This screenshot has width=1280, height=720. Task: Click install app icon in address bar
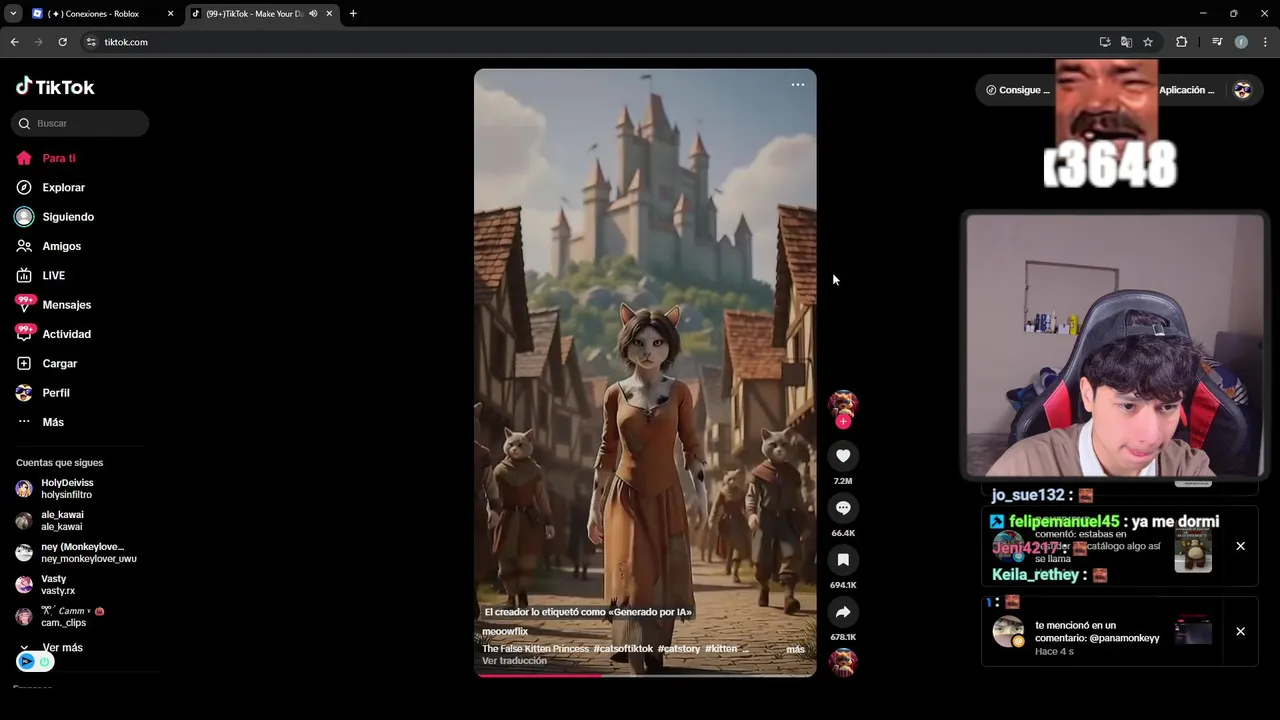coord(1105,42)
